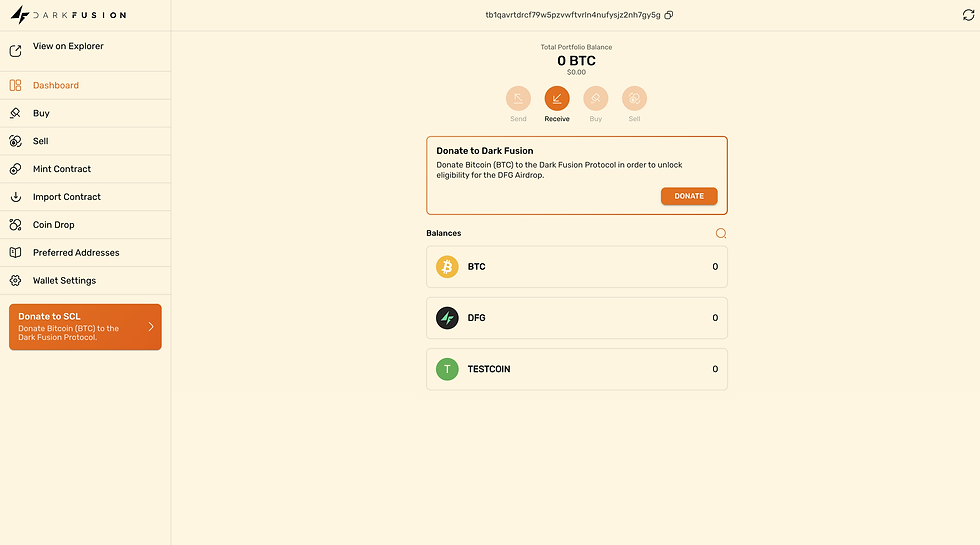
Task: Click the DFG token icon
Action: click(447, 318)
